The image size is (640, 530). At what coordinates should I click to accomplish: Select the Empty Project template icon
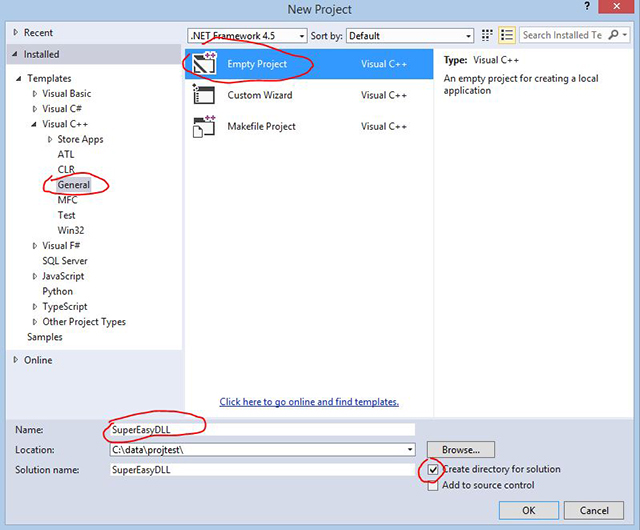click(204, 64)
